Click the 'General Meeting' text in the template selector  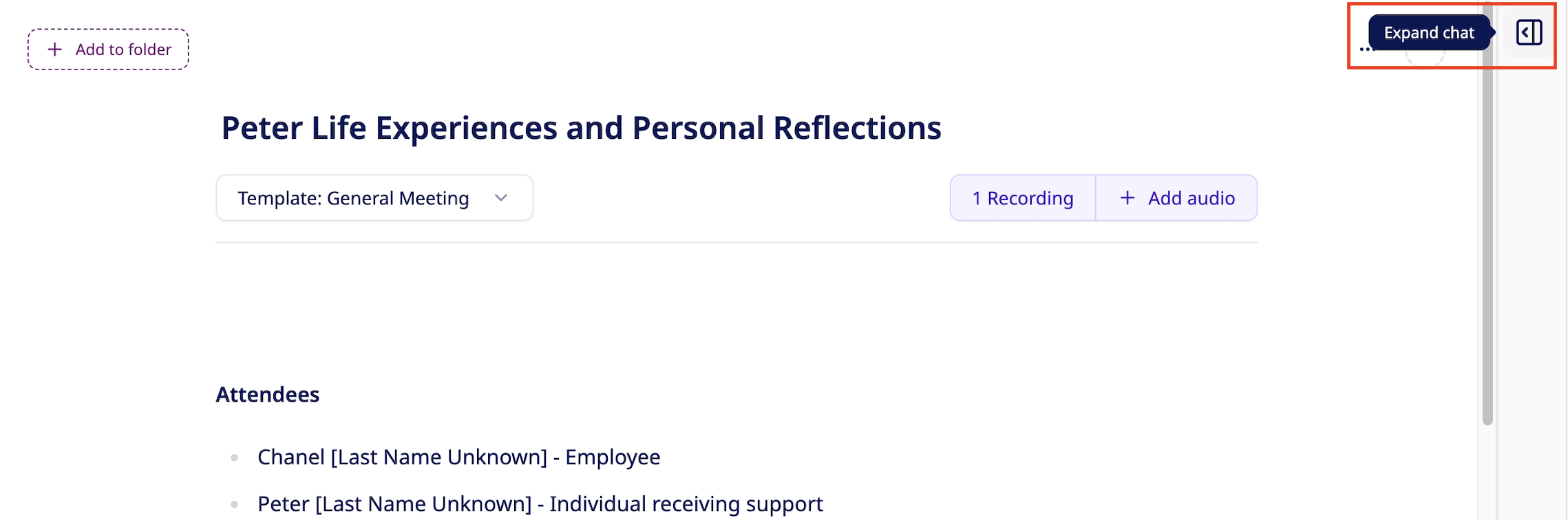398,198
